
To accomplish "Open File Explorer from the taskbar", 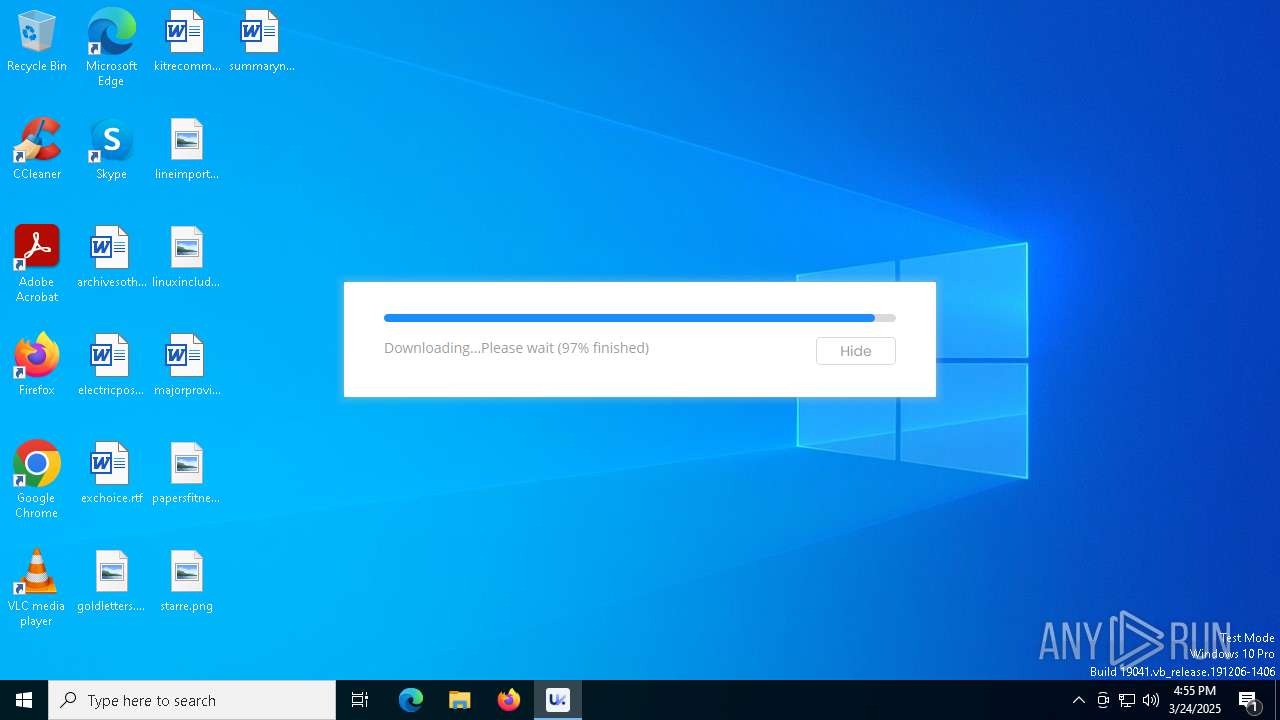I will click(x=460, y=700).
